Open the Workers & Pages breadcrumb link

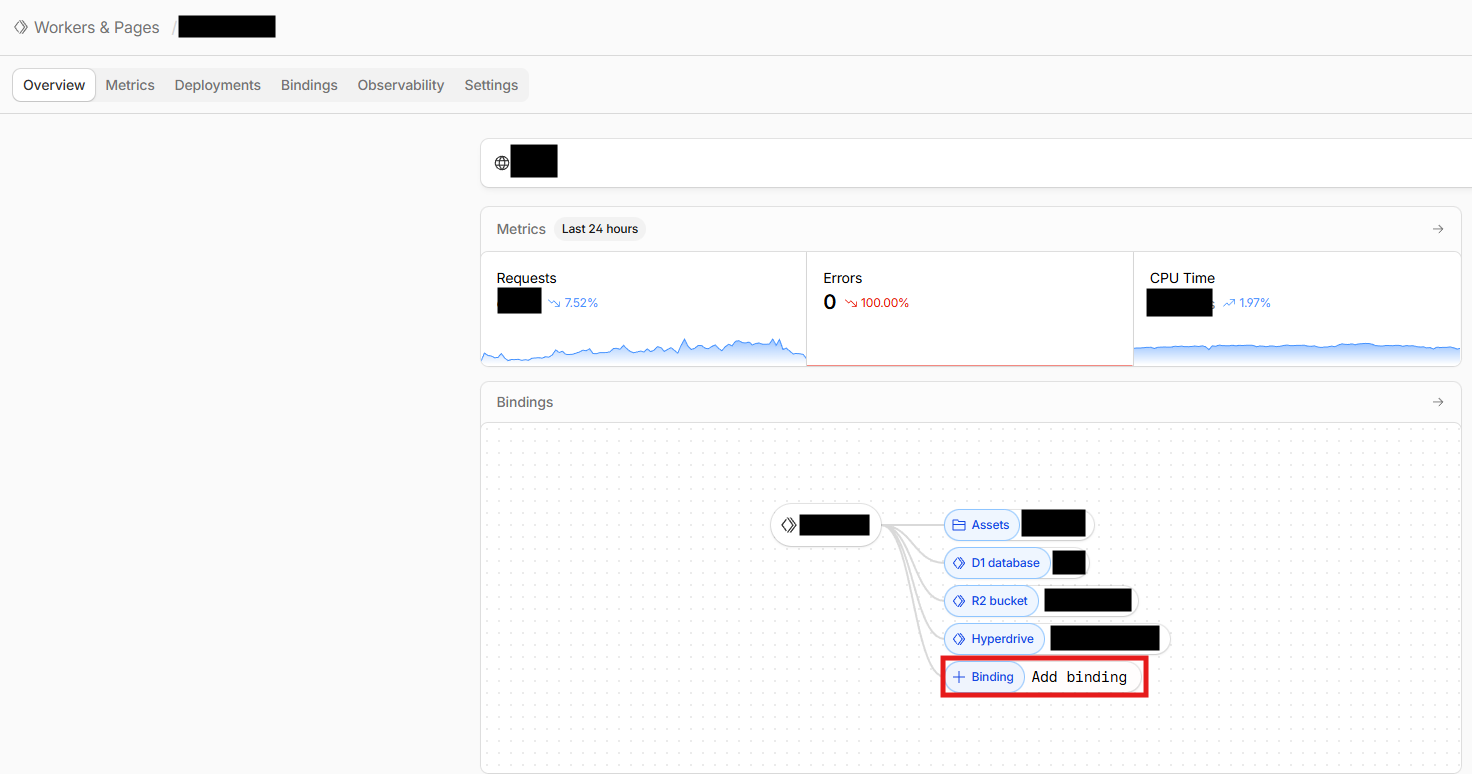[x=96, y=27]
